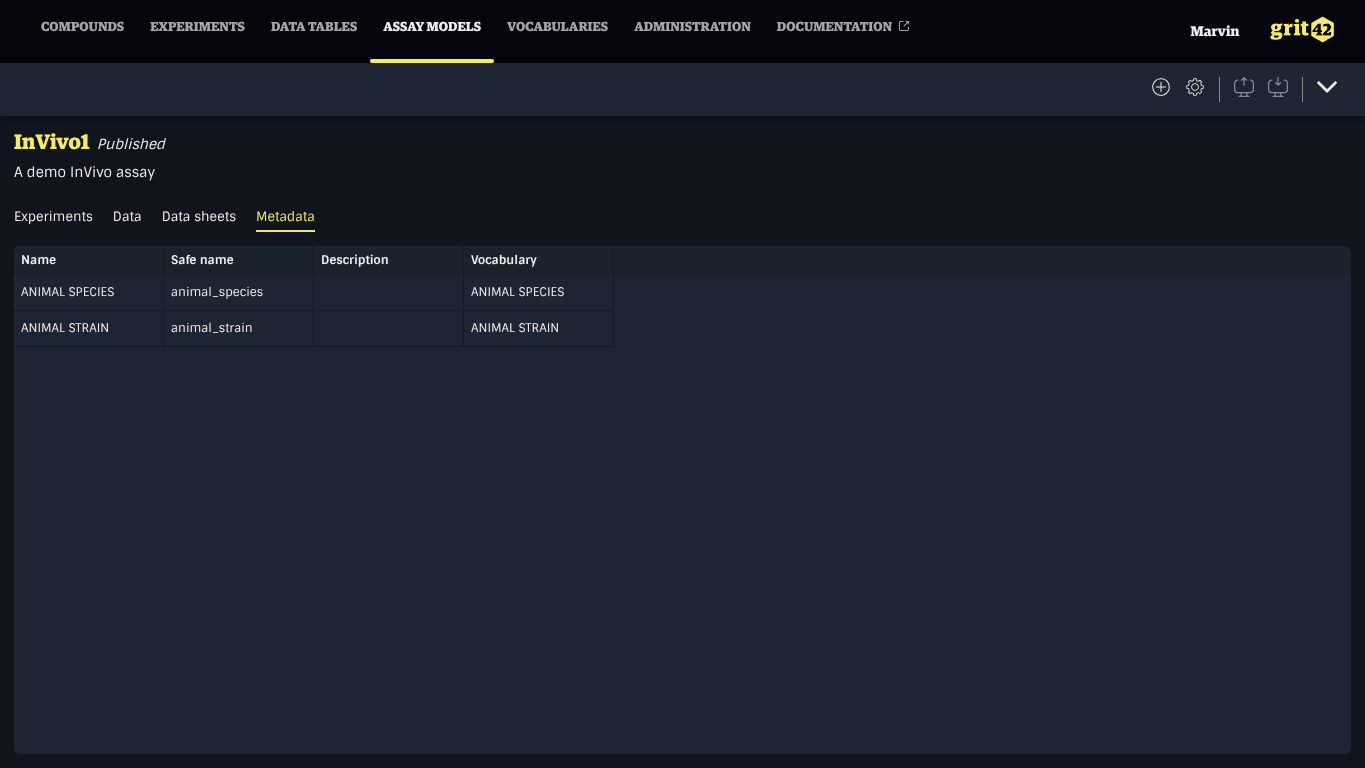
Task: Click the grit42 logo
Action: point(1302,30)
